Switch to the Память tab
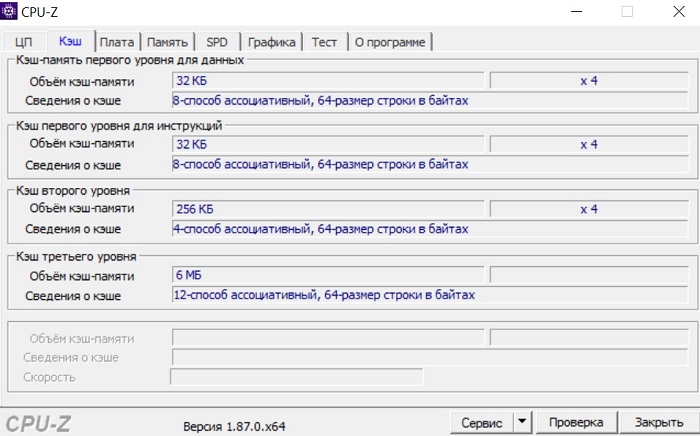 167,42
